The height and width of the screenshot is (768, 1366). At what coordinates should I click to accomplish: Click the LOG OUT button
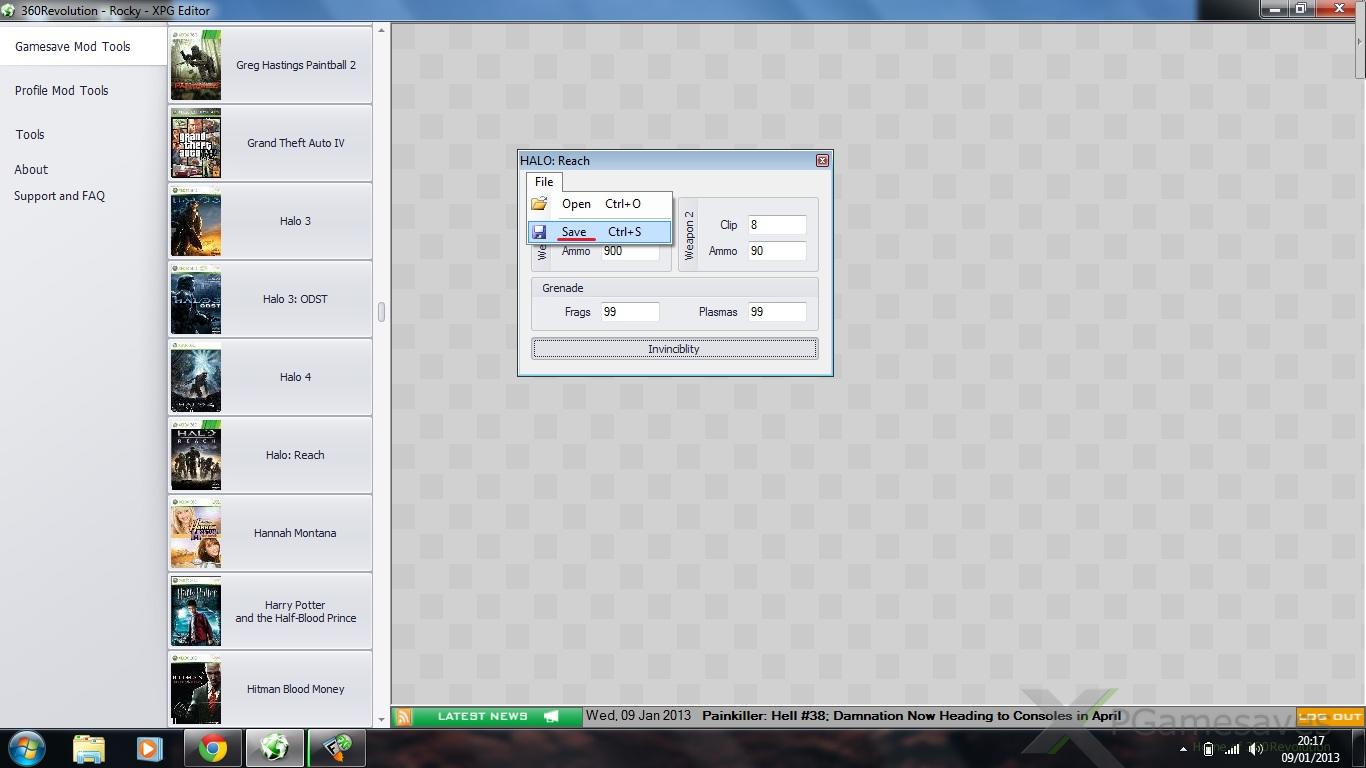pyautogui.click(x=1330, y=717)
